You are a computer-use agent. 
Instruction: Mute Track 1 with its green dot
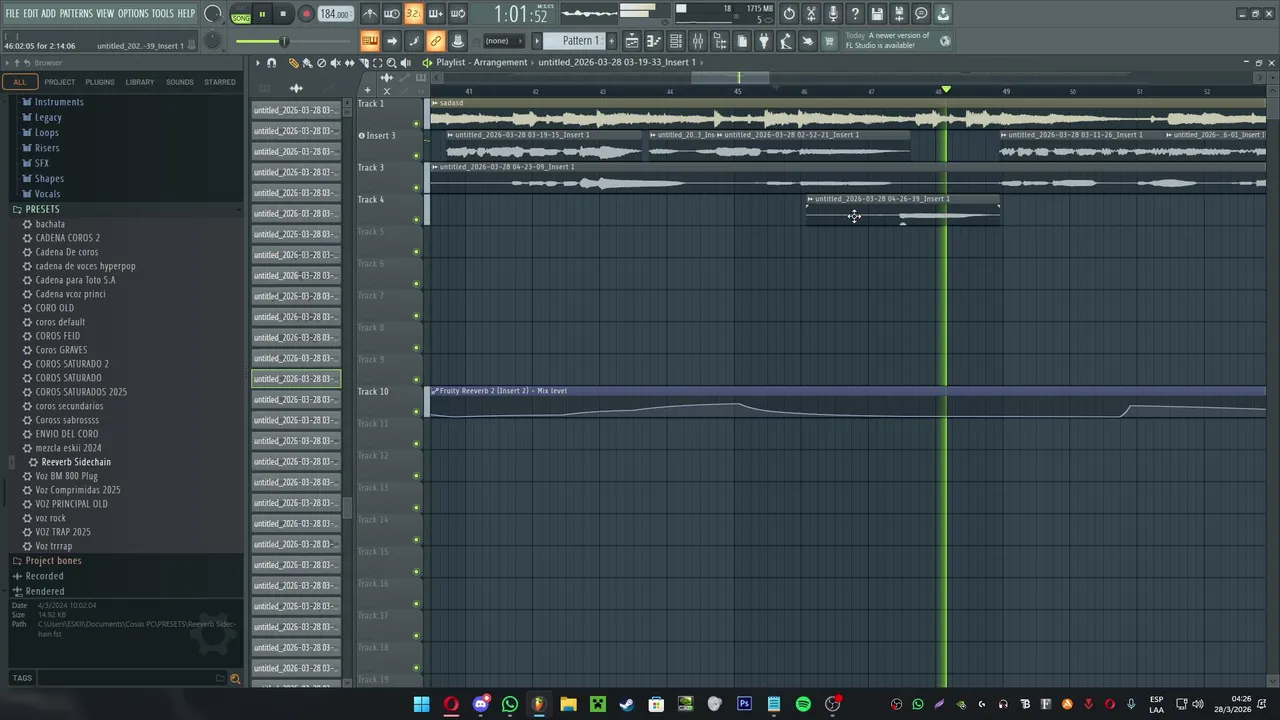tap(416, 124)
